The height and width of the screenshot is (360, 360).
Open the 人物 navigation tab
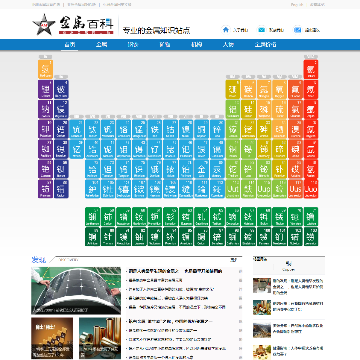click(x=228, y=45)
